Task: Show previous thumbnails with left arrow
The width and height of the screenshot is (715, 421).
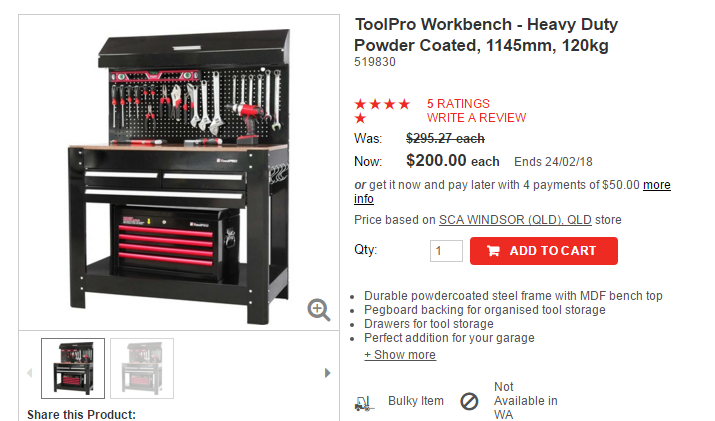Action: click(30, 373)
